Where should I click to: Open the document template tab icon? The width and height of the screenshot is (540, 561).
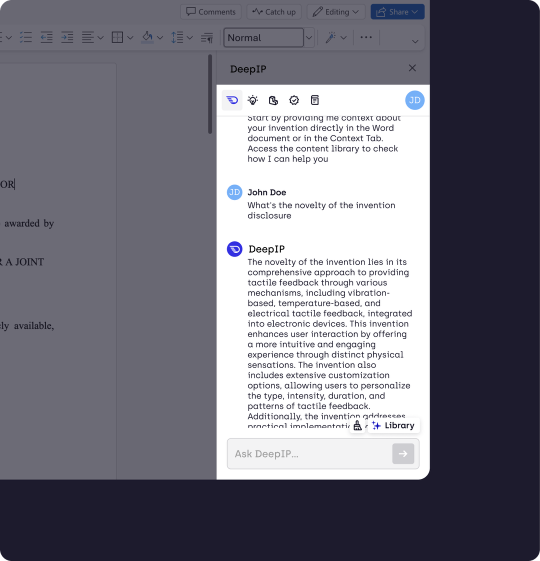click(x=315, y=100)
